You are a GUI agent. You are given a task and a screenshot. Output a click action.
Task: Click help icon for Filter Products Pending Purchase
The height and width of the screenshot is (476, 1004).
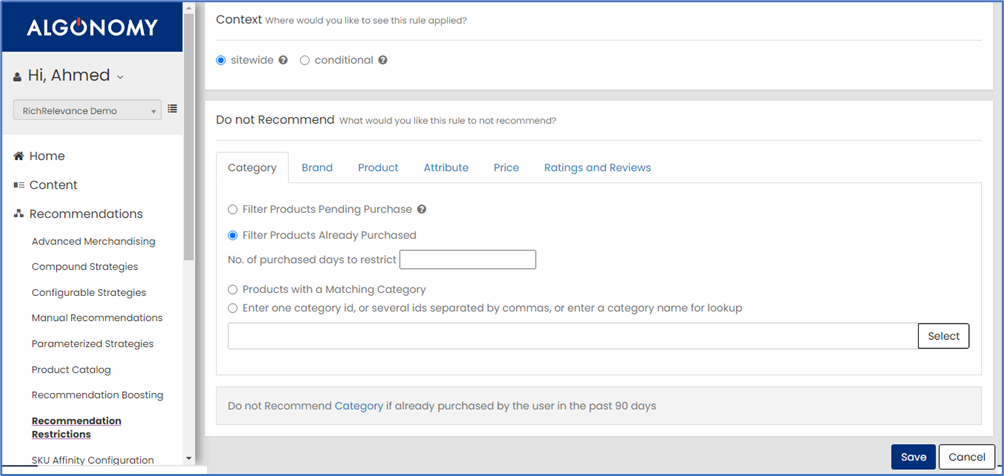pyautogui.click(x=421, y=210)
